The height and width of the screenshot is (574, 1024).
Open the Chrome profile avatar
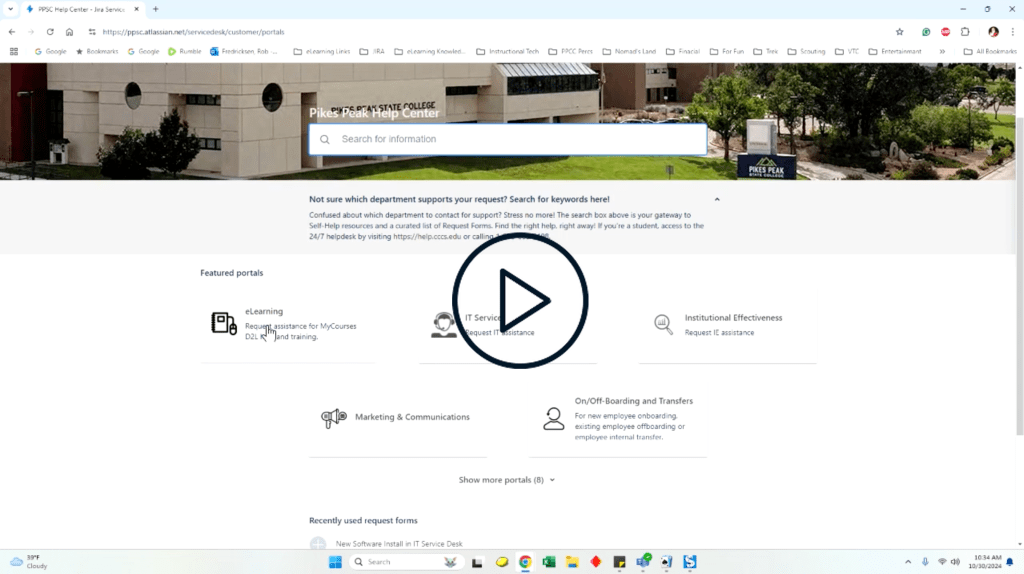click(x=993, y=31)
